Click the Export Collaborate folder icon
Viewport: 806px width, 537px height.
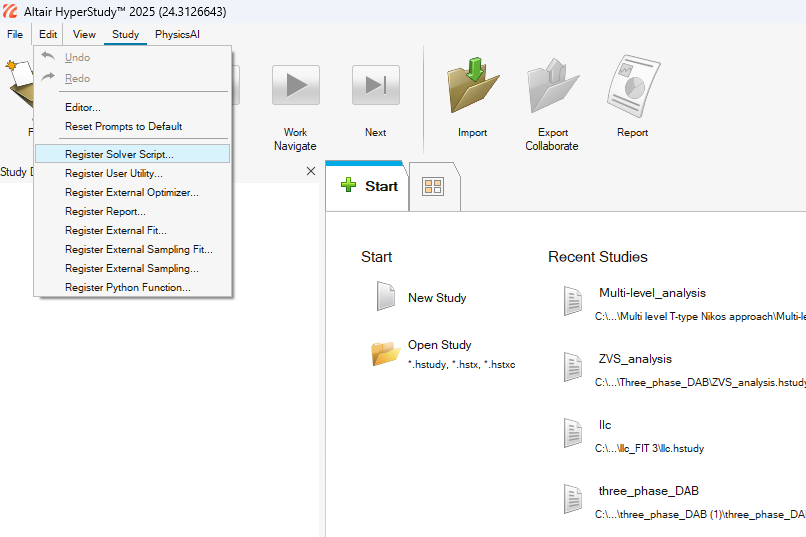(553, 85)
